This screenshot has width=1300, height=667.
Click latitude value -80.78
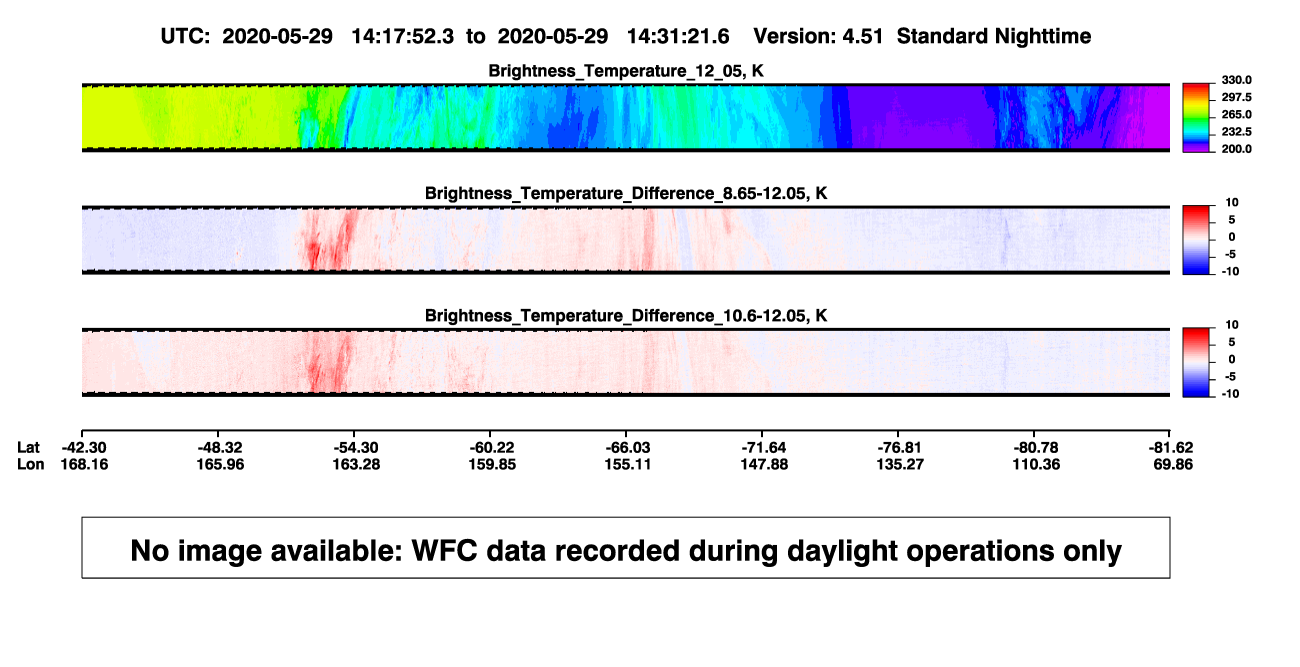pyautogui.click(x=1034, y=447)
